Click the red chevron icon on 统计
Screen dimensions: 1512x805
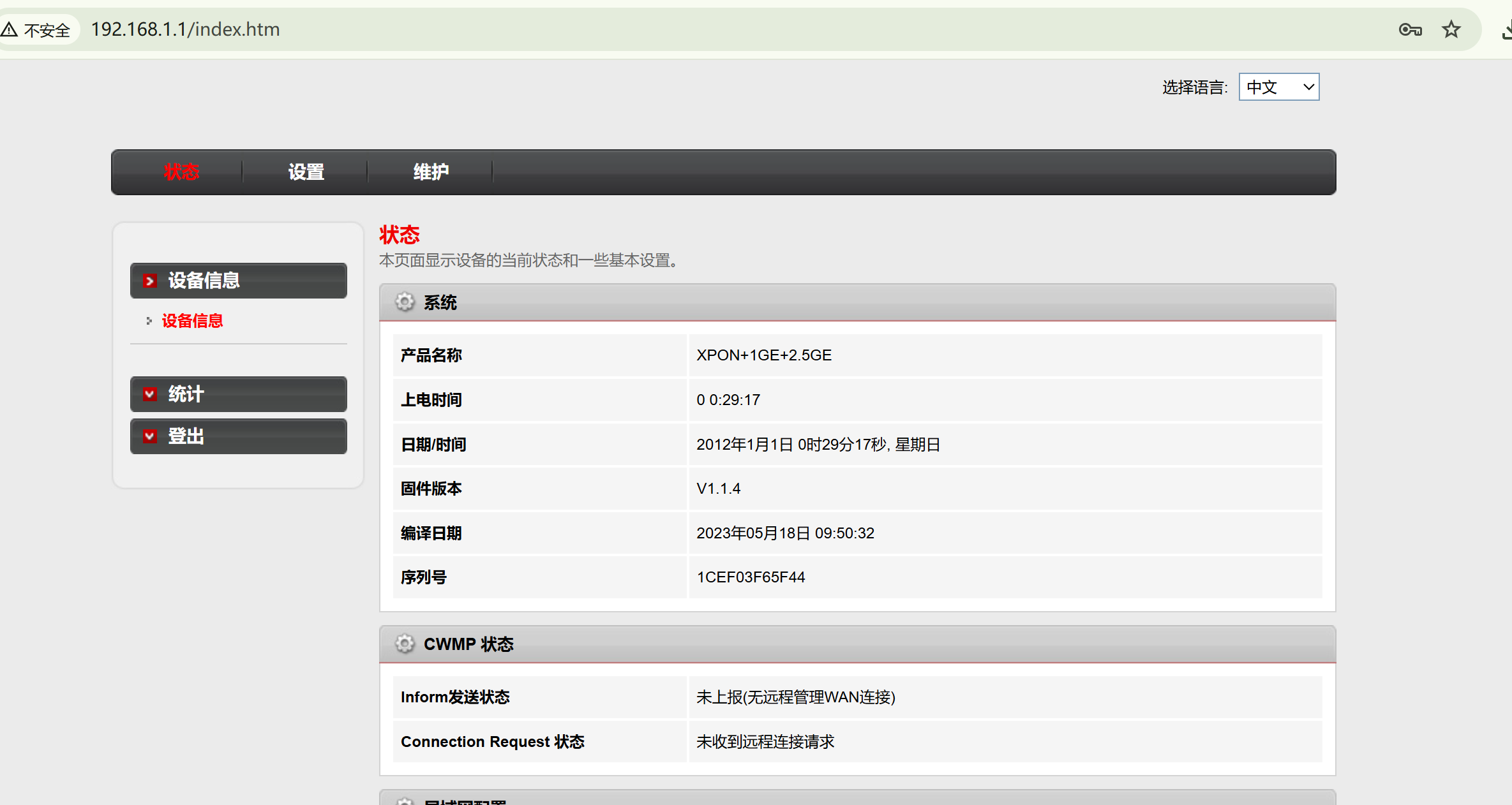(149, 394)
